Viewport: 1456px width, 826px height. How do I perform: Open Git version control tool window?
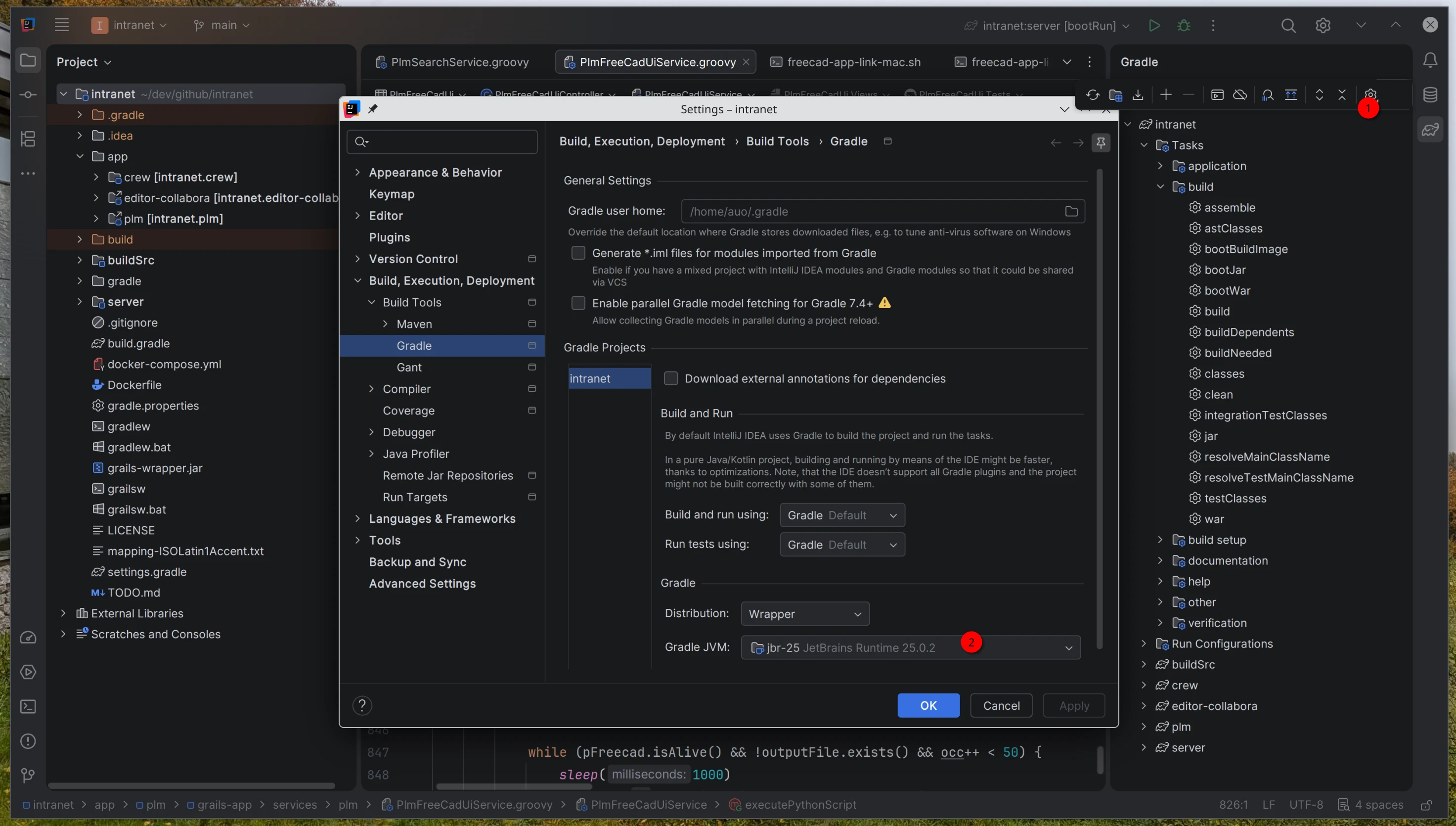tap(28, 775)
